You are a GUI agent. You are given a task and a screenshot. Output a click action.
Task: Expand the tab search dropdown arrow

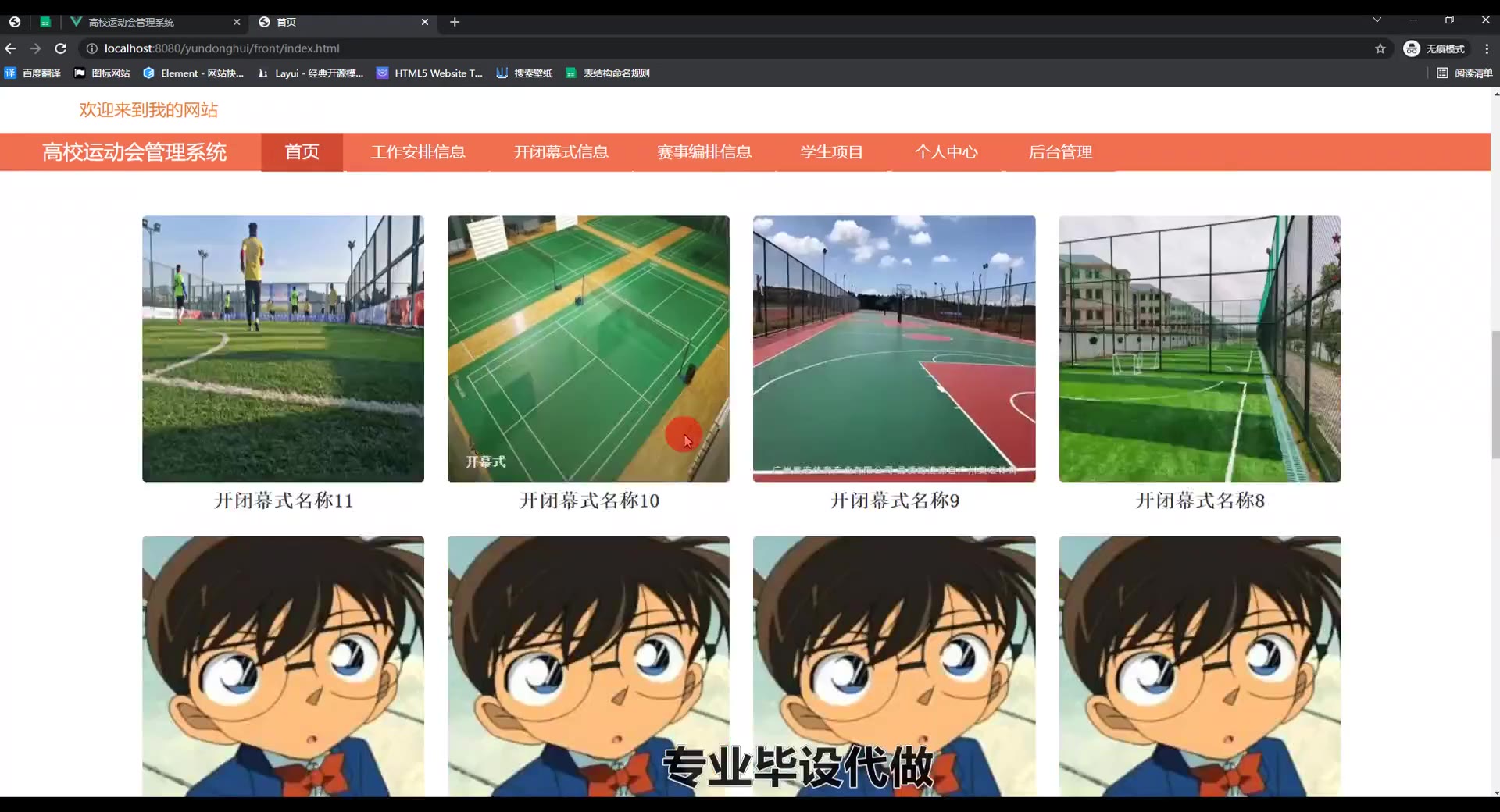click(1377, 20)
